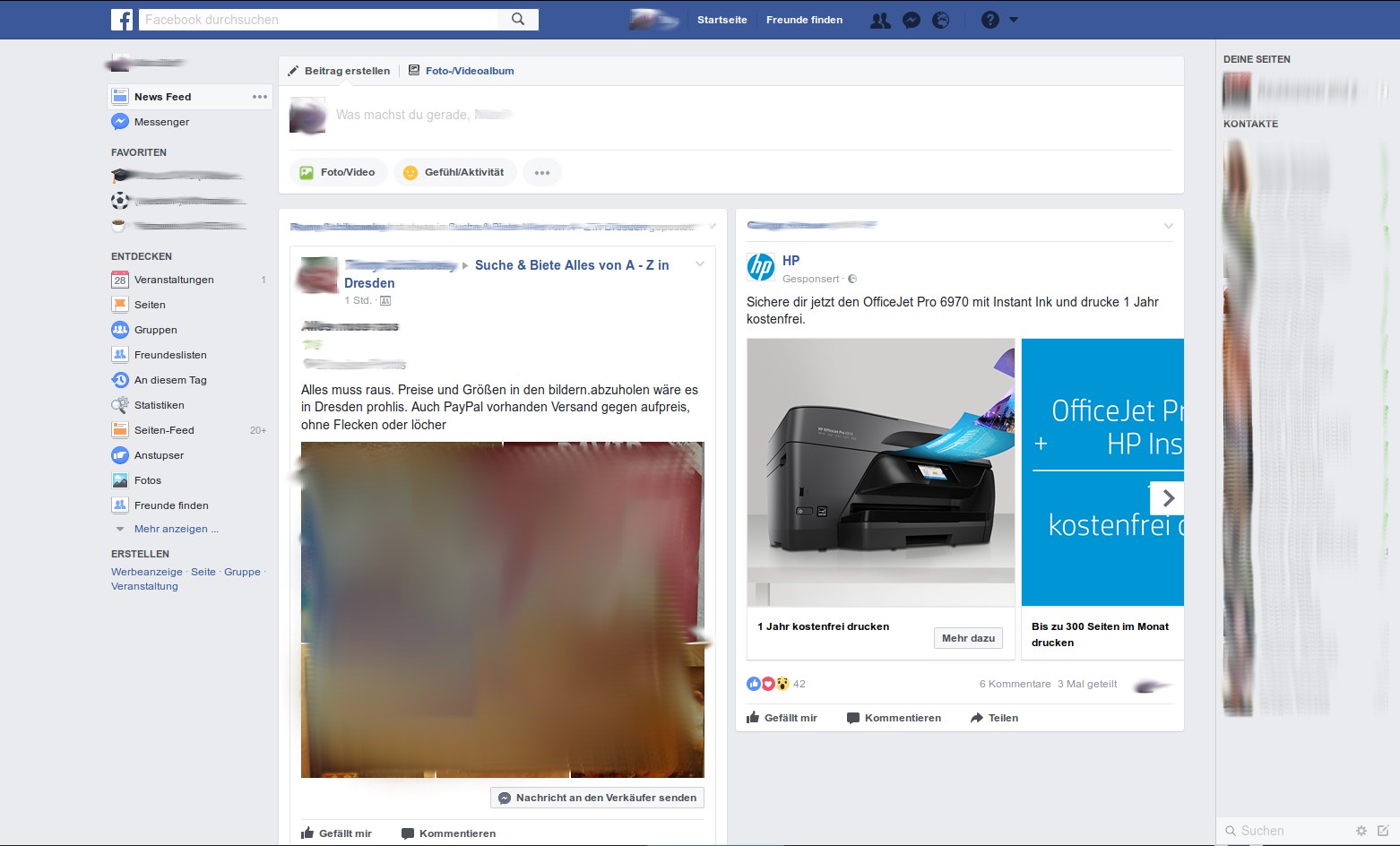
Task: Open account dropdown arrow in header
Action: [1014, 20]
